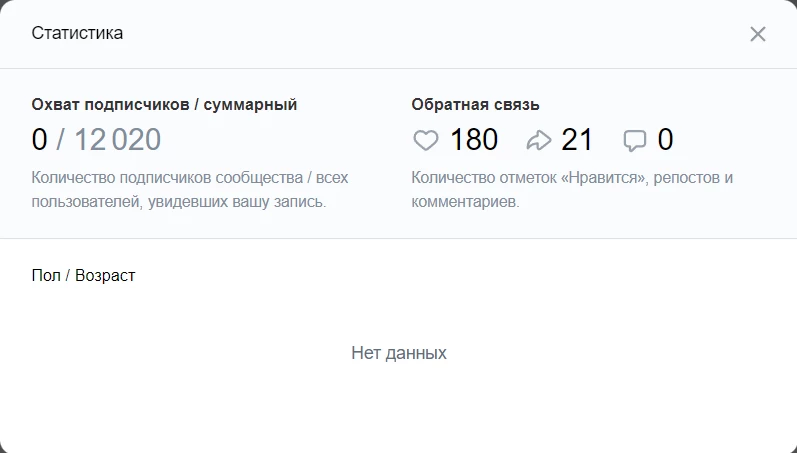The image size is (797, 453).
Task: Click the Обратная связь heading
Action: coord(475,105)
